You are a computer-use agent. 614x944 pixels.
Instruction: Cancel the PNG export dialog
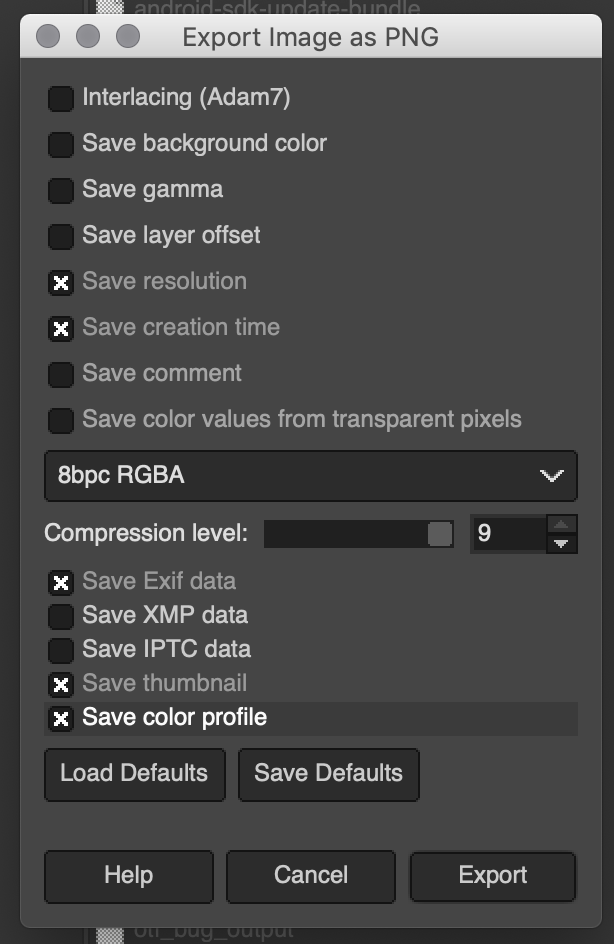(311, 876)
